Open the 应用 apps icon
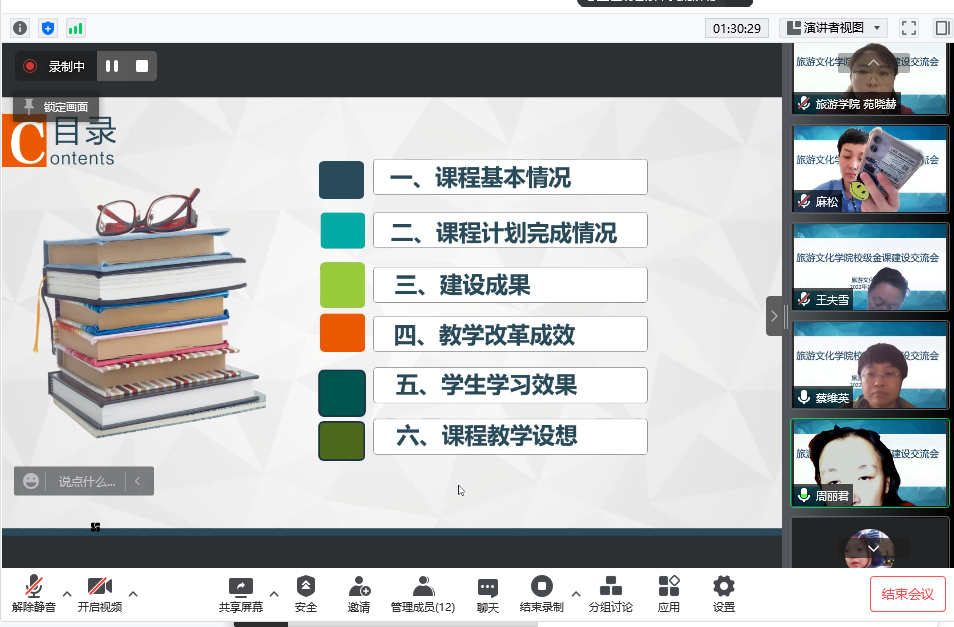The width and height of the screenshot is (954, 627). point(669,588)
